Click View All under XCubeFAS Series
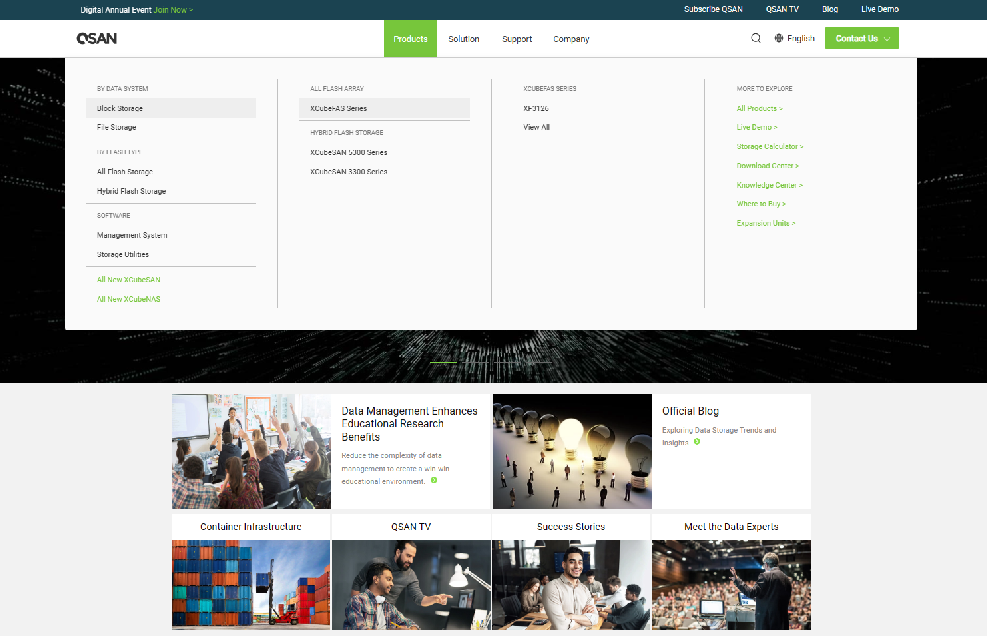The image size is (987, 636). pyautogui.click(x=536, y=127)
